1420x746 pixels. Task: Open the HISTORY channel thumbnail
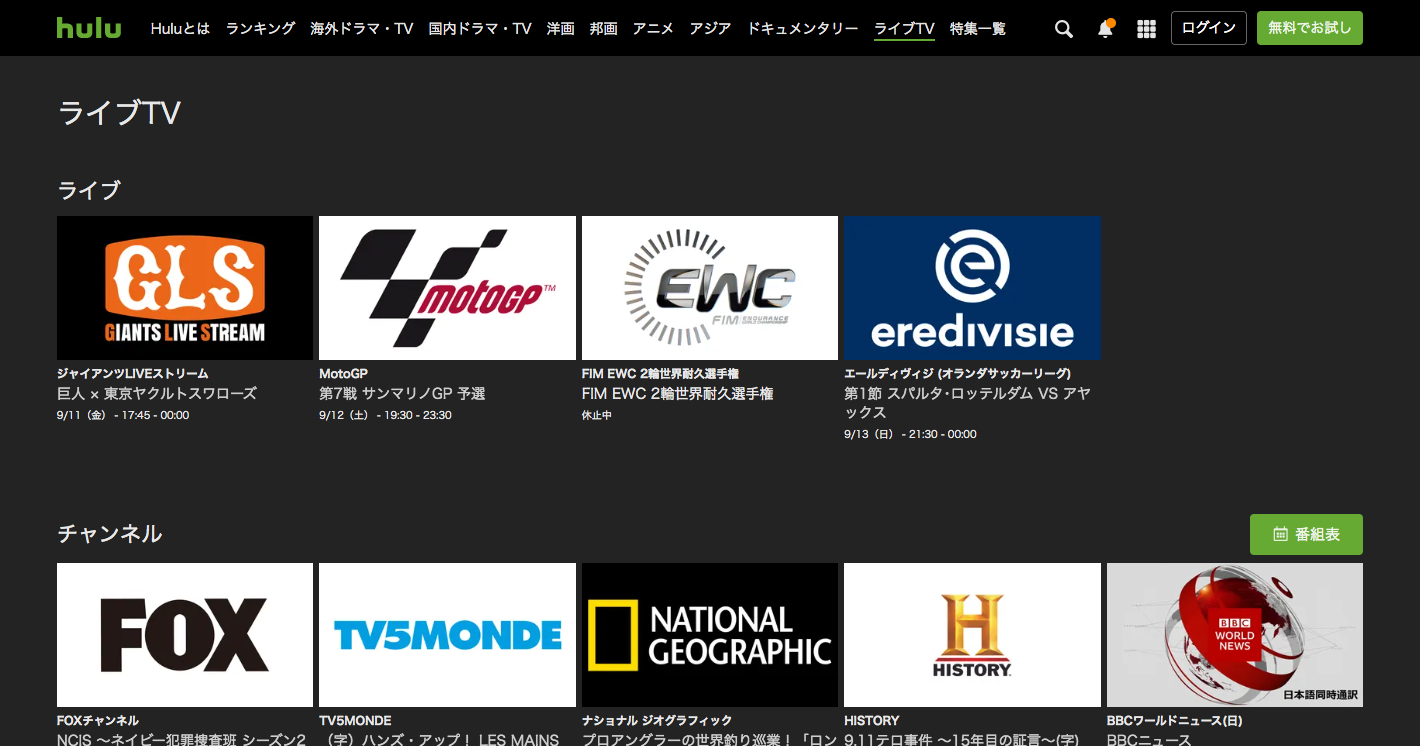(x=972, y=635)
